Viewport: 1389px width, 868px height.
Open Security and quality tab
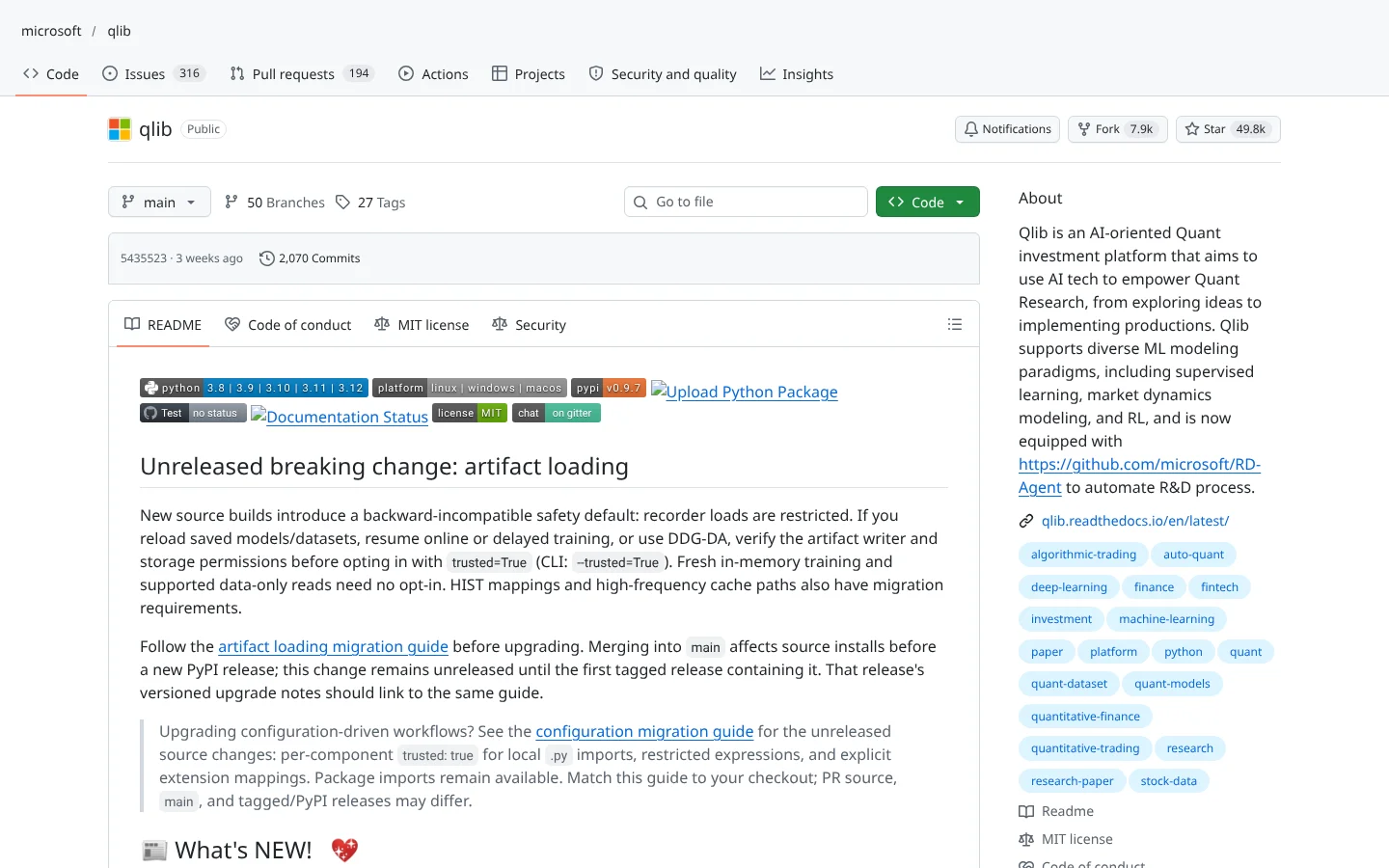663,74
